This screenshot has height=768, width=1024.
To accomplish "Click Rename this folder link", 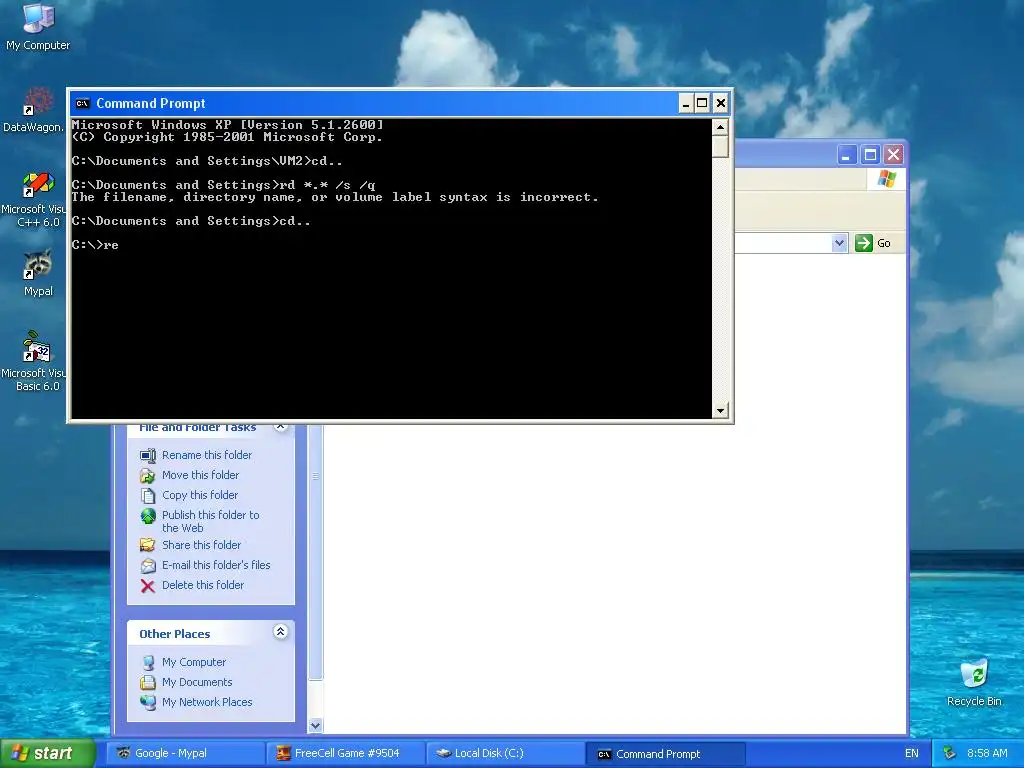I will [206, 455].
